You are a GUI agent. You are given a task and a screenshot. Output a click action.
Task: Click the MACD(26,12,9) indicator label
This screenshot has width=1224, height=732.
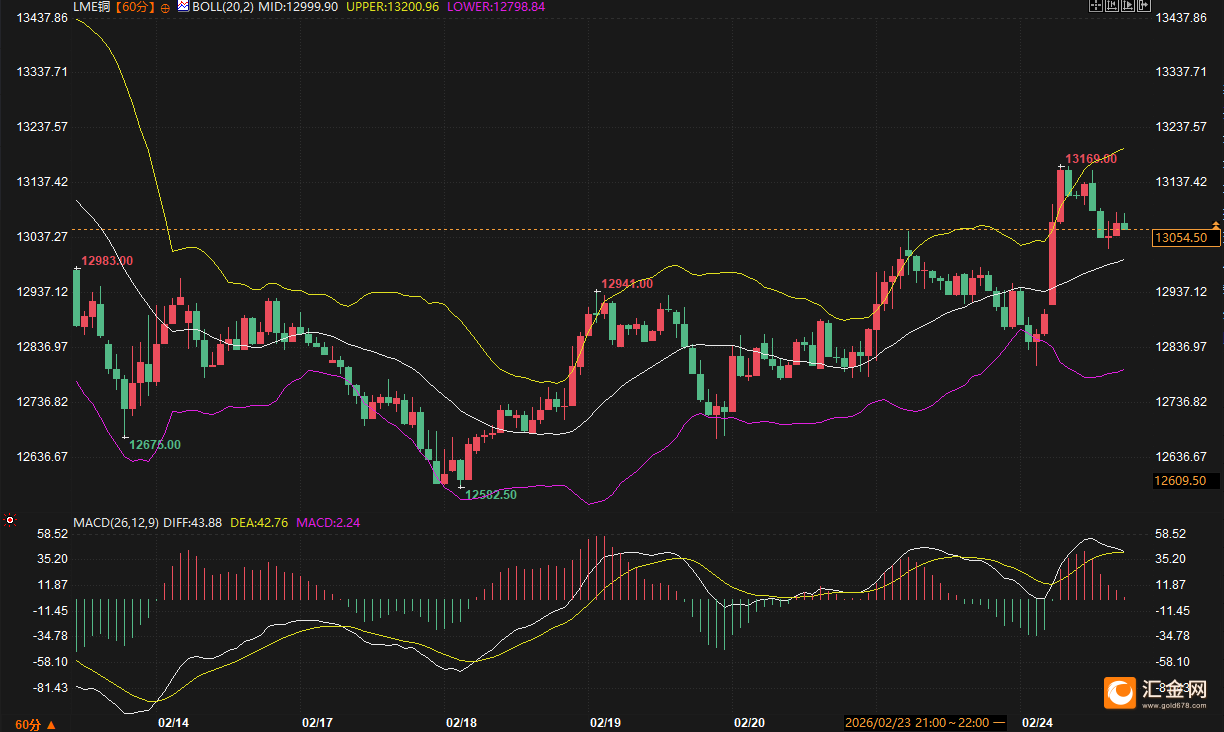point(114,522)
